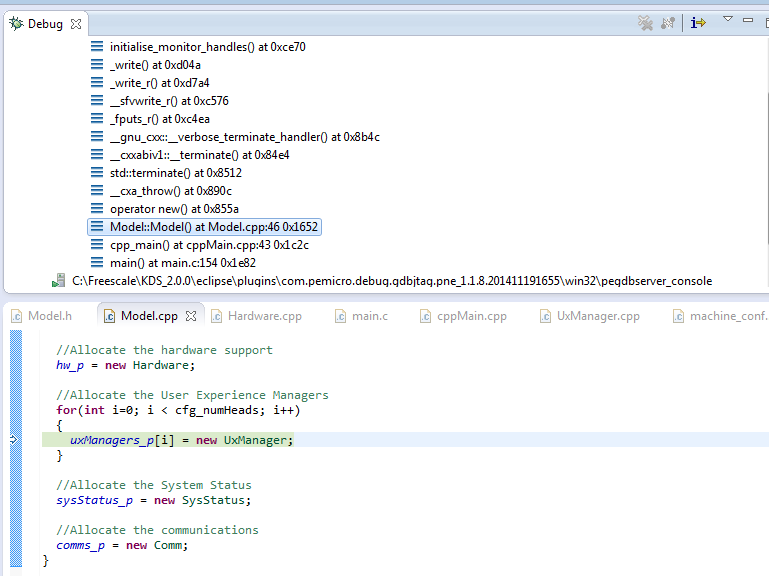Click the code line hw_p = new Hardware;
This screenshot has height=576, width=769.
tap(125, 366)
